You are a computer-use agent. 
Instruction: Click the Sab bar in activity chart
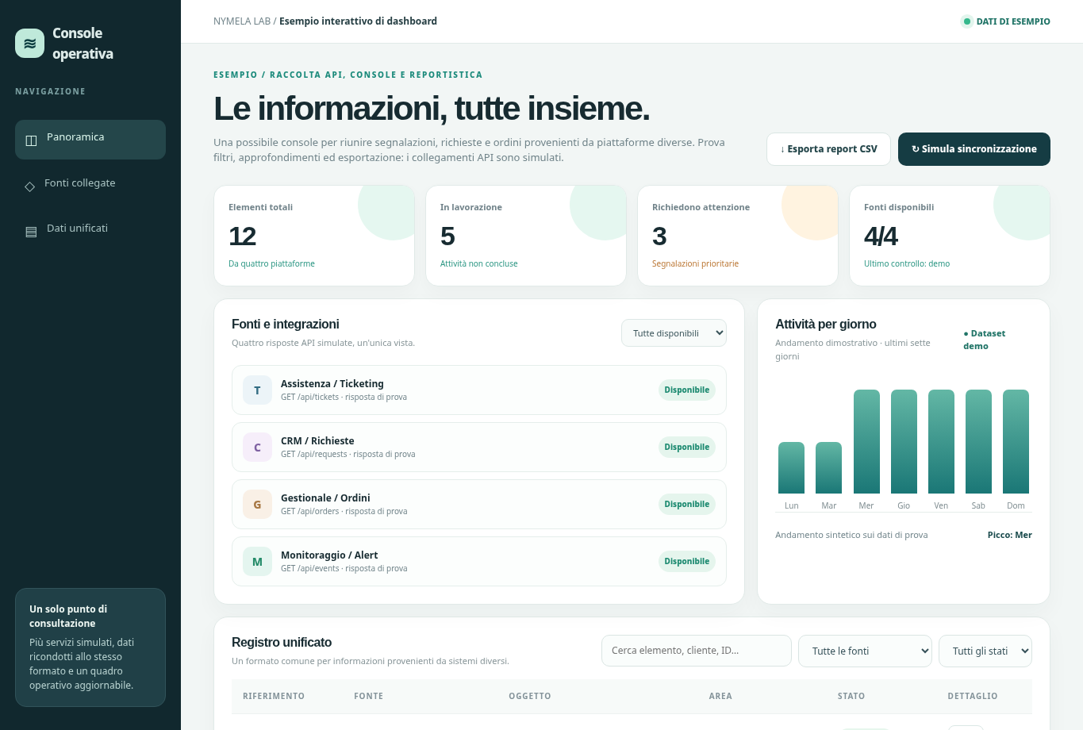coord(979,441)
